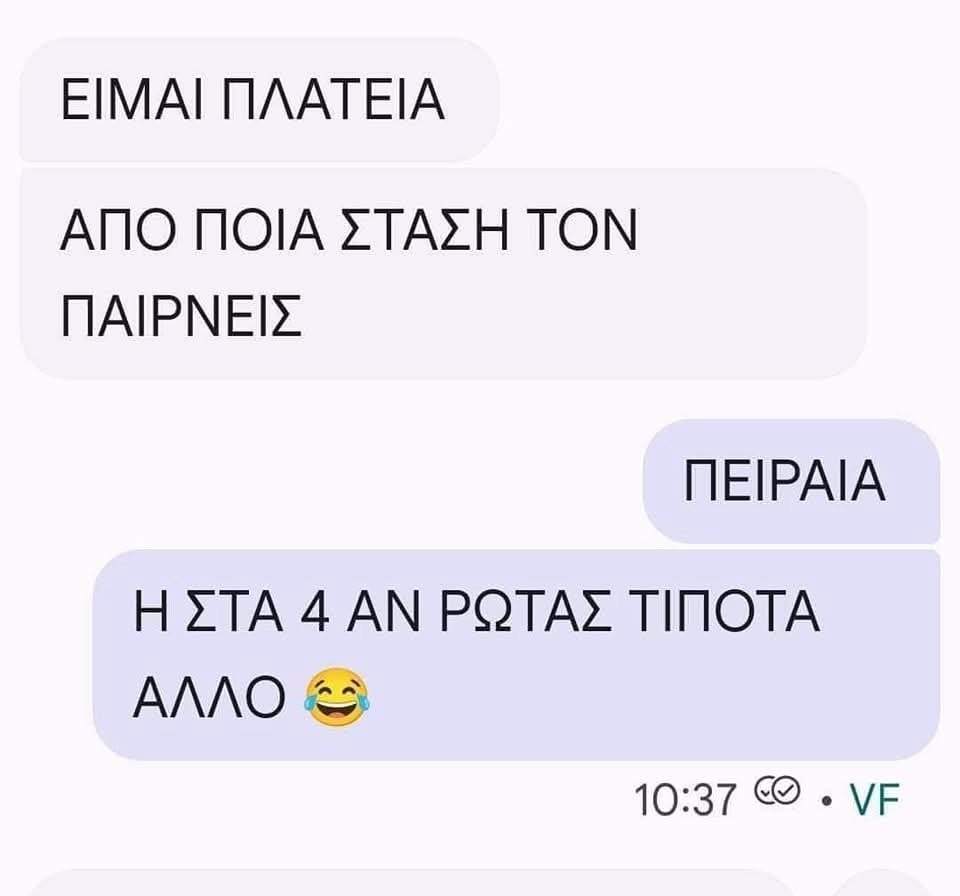Click the word ΑΛΛΟ beside the emoji
960x896 pixels.
(209, 698)
